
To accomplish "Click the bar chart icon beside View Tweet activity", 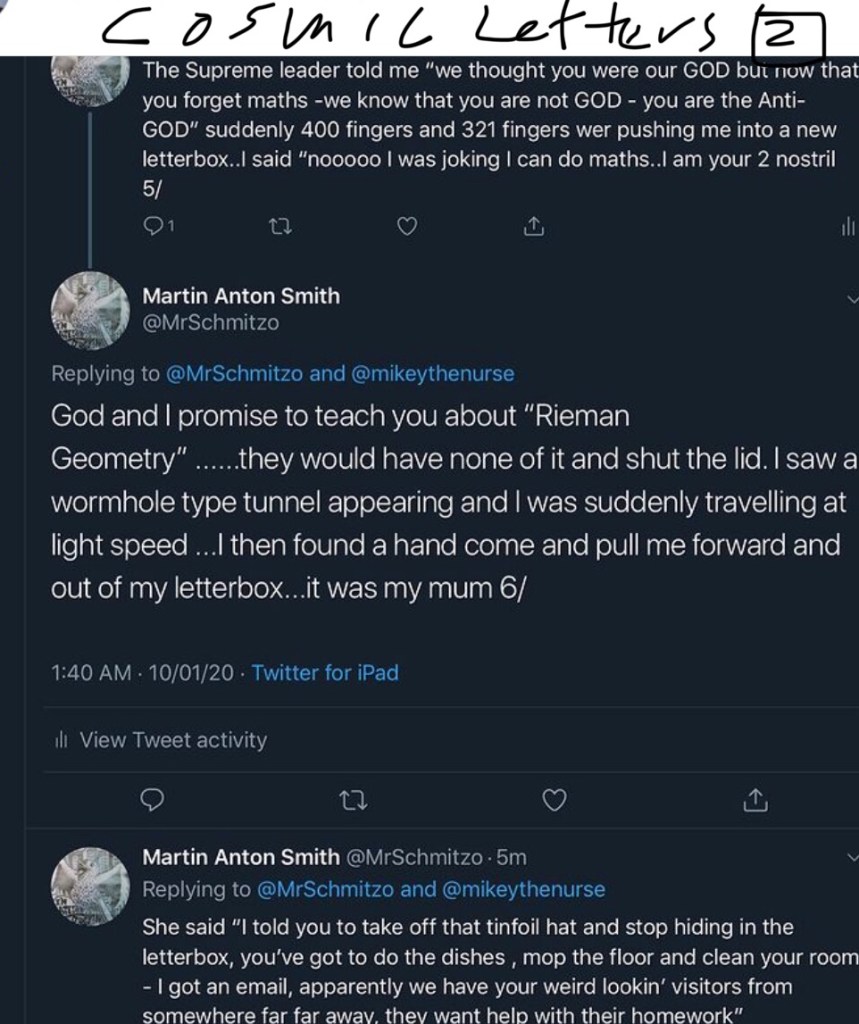I will (x=61, y=741).
